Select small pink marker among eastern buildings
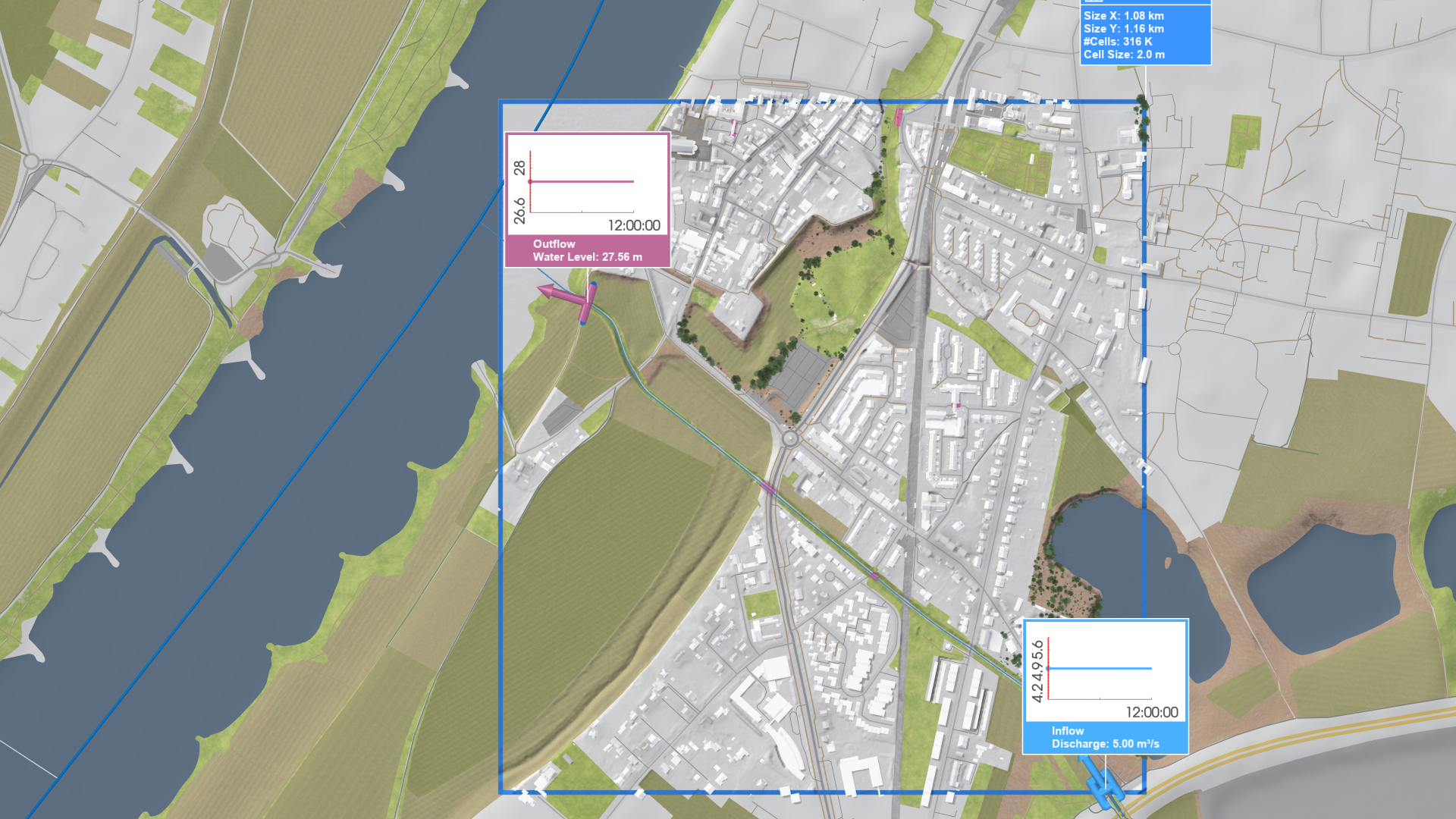1456x819 pixels. point(958,405)
